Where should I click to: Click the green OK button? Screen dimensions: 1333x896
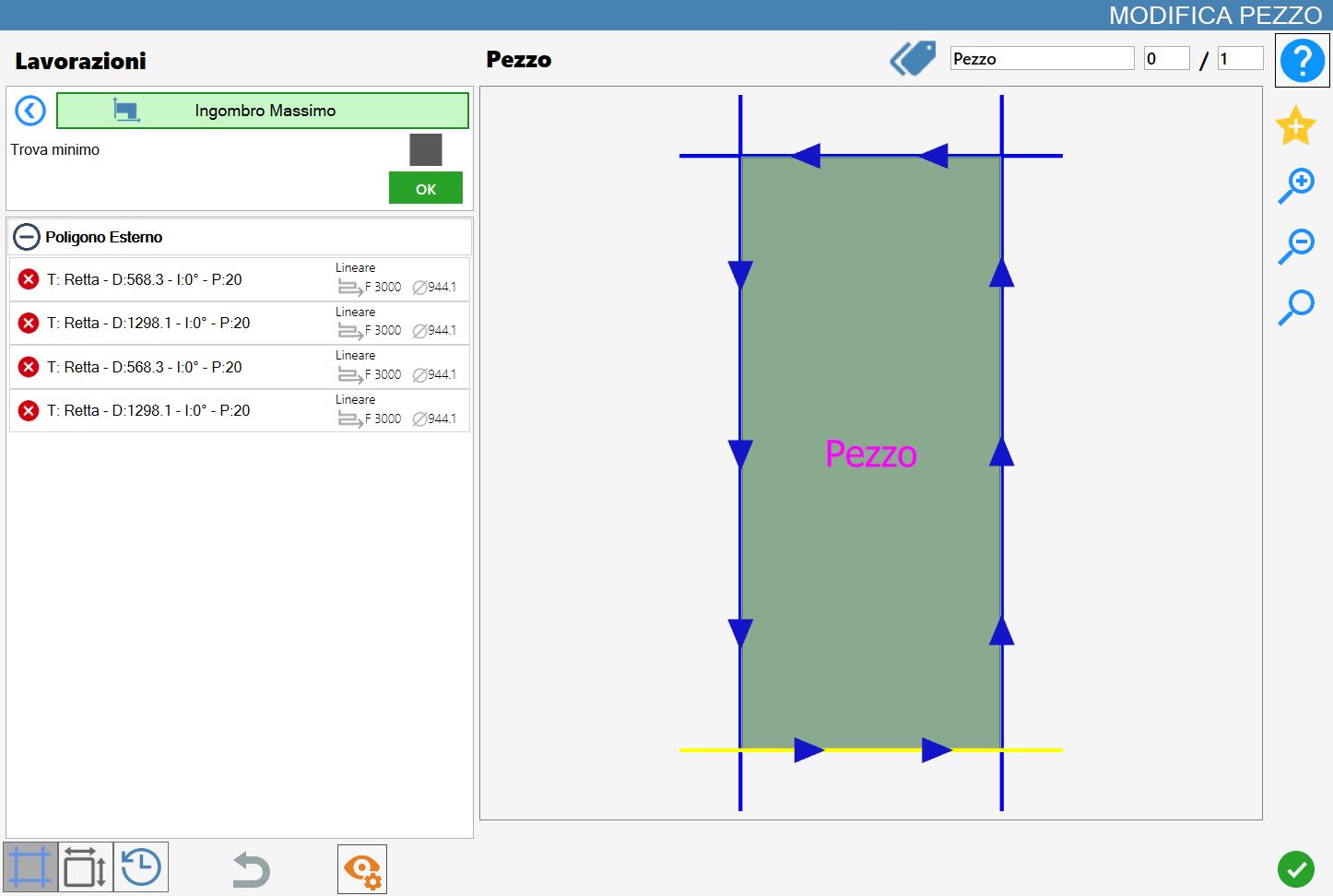pyautogui.click(x=426, y=188)
